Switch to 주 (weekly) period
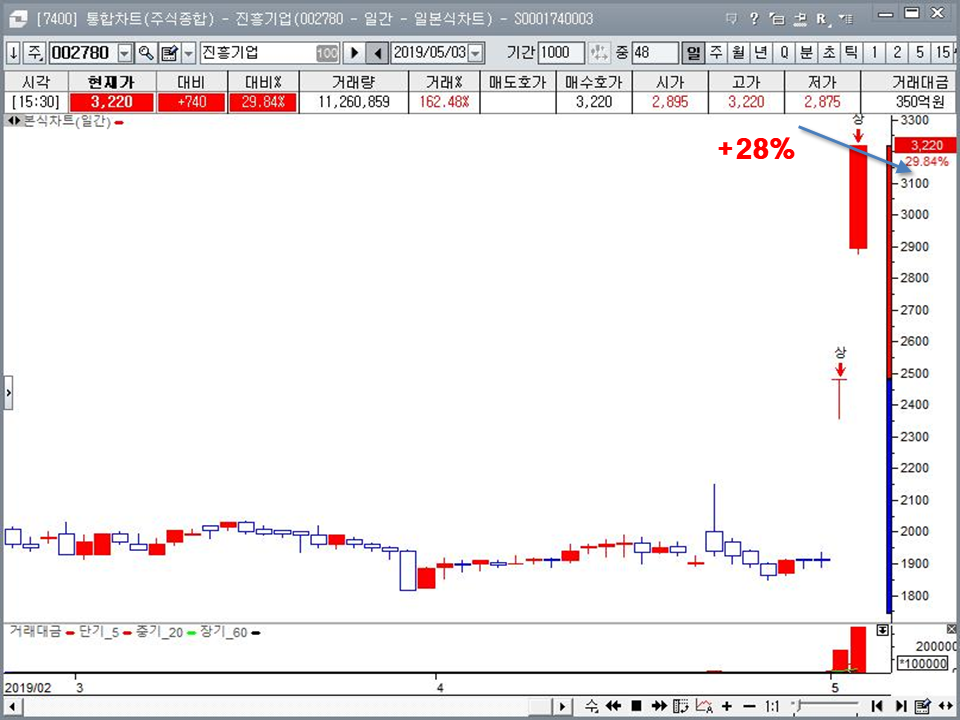Image resolution: width=960 pixels, height=720 pixels. [716, 53]
